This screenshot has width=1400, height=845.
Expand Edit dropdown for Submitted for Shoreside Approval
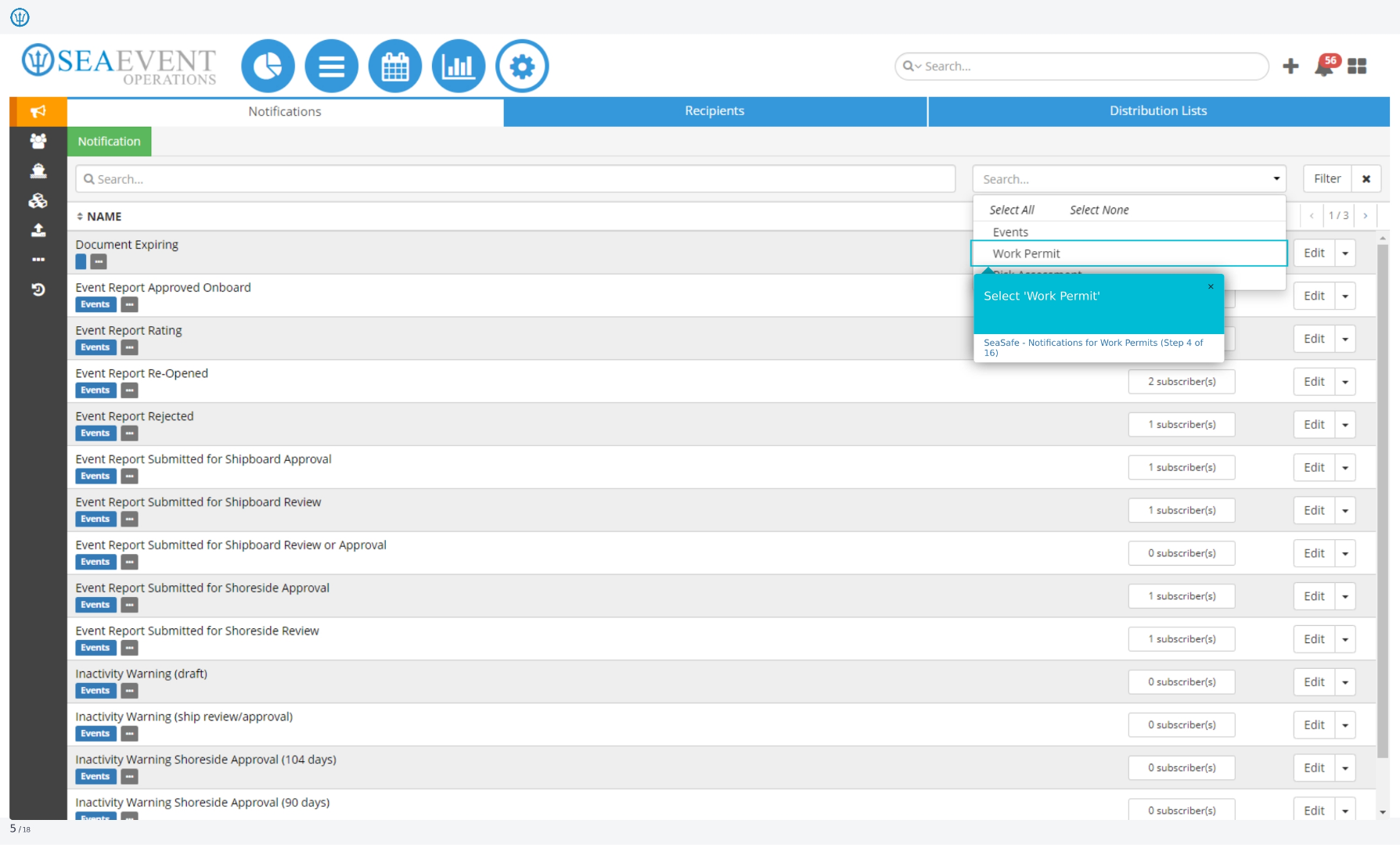coord(1345,596)
